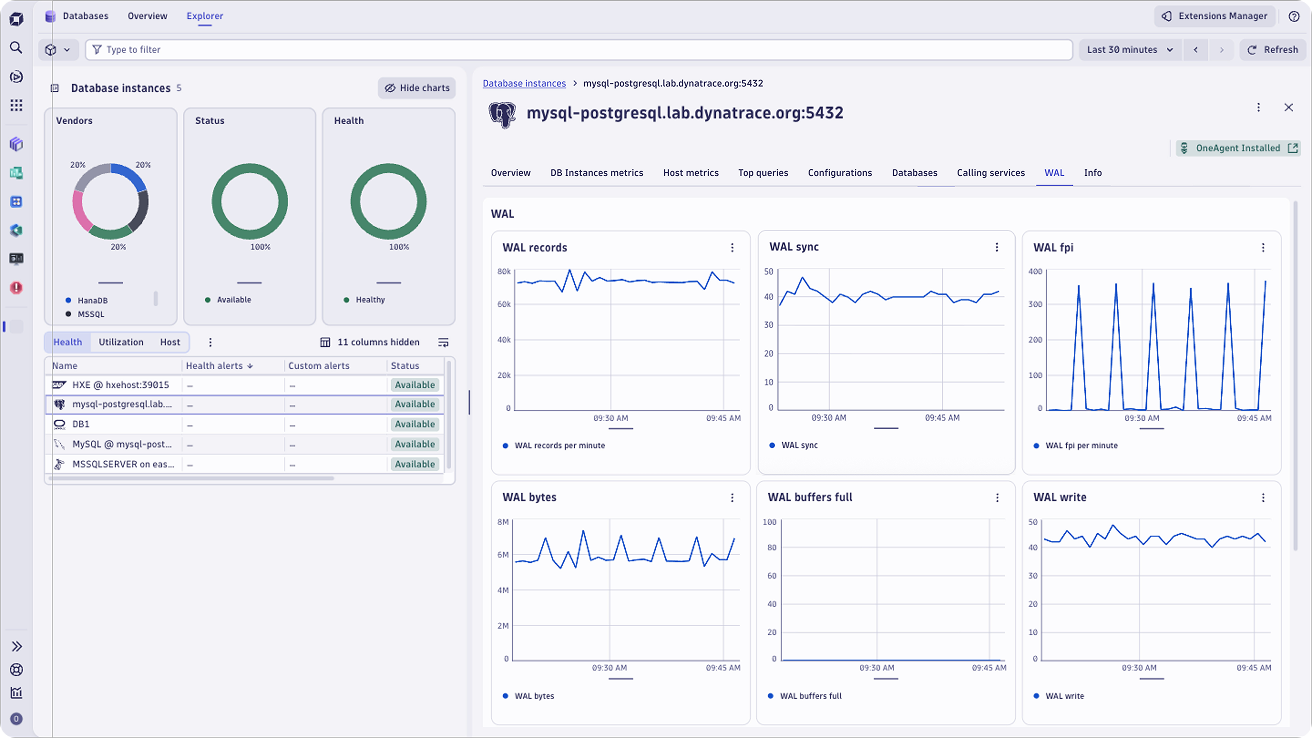1312x738 pixels.
Task: Open the apps grid icon in sidebar
Action: point(16,105)
